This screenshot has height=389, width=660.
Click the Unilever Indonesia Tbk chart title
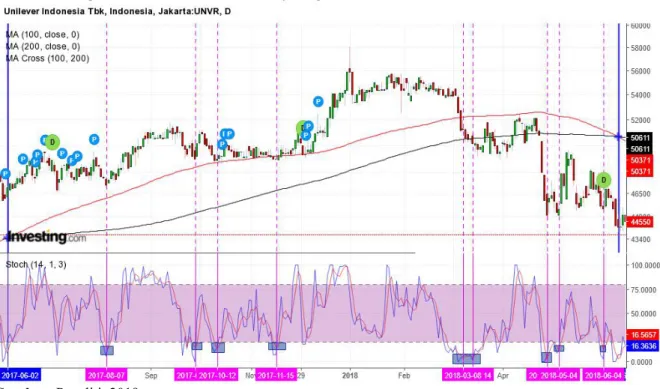click(117, 11)
